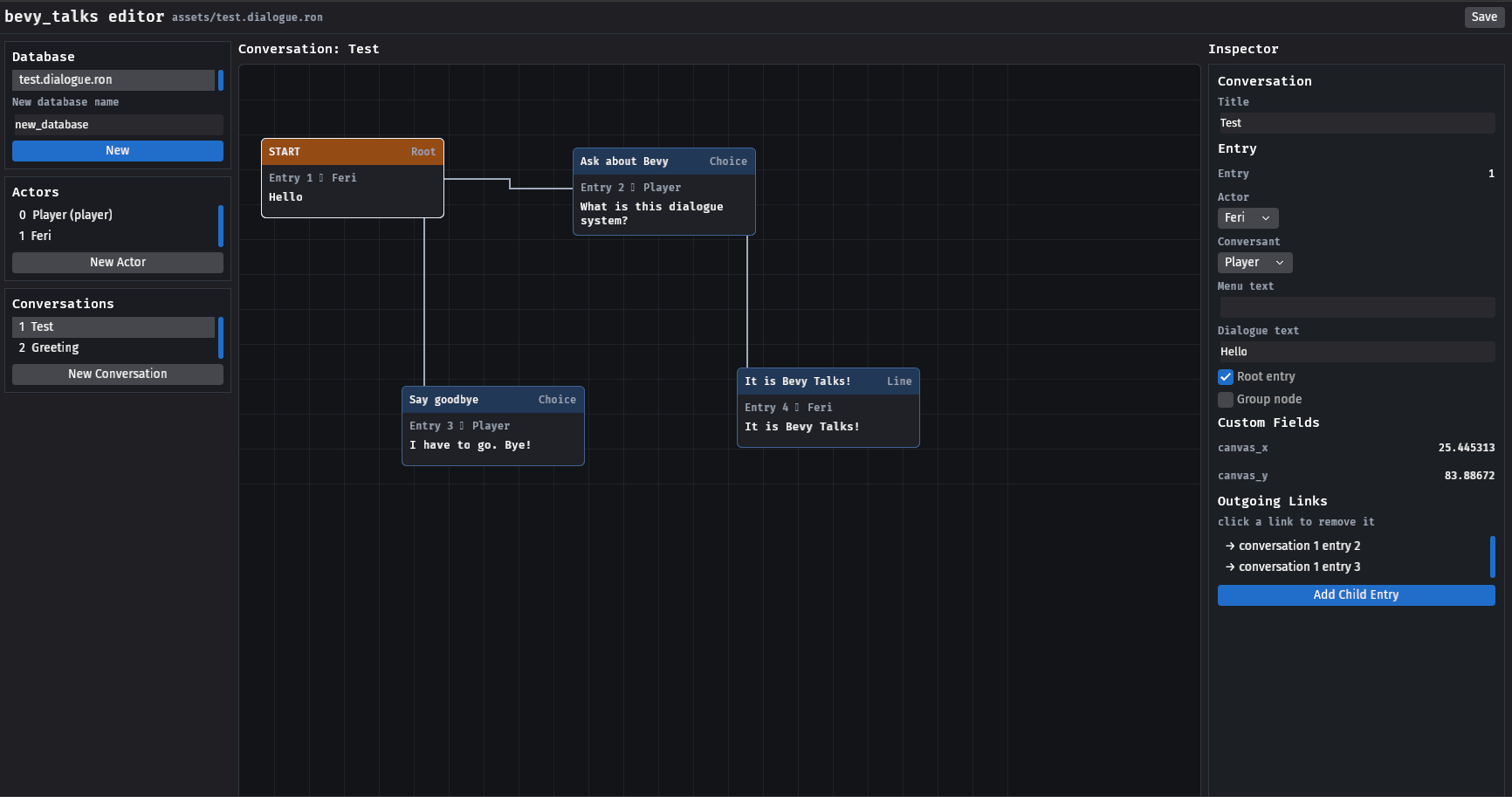This screenshot has width=1512, height=797.
Task: Open the Actor dropdown showing Feri
Action: [x=1248, y=218]
